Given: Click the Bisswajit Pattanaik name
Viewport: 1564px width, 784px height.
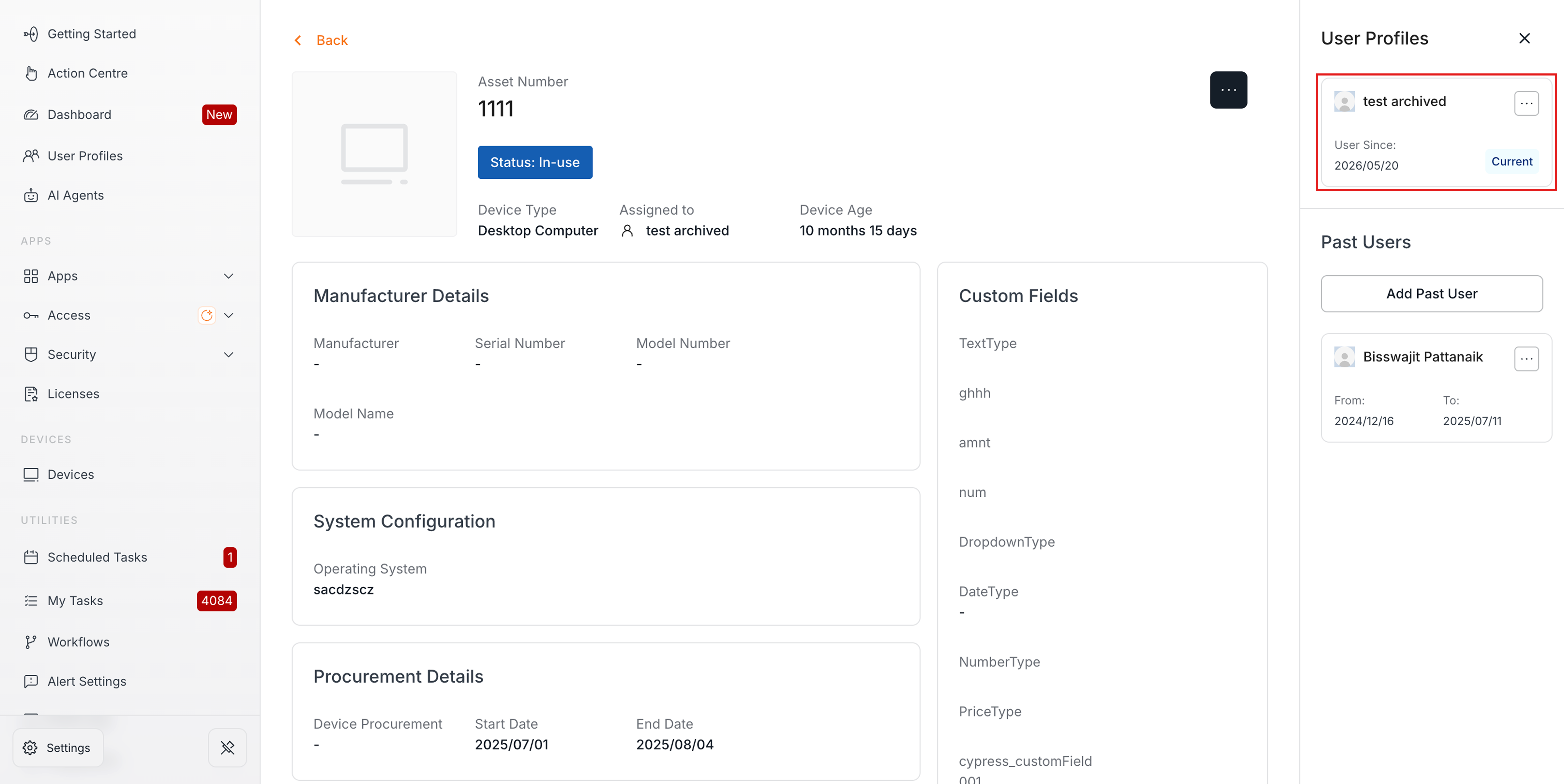Looking at the screenshot, I should pyautogui.click(x=1423, y=357).
